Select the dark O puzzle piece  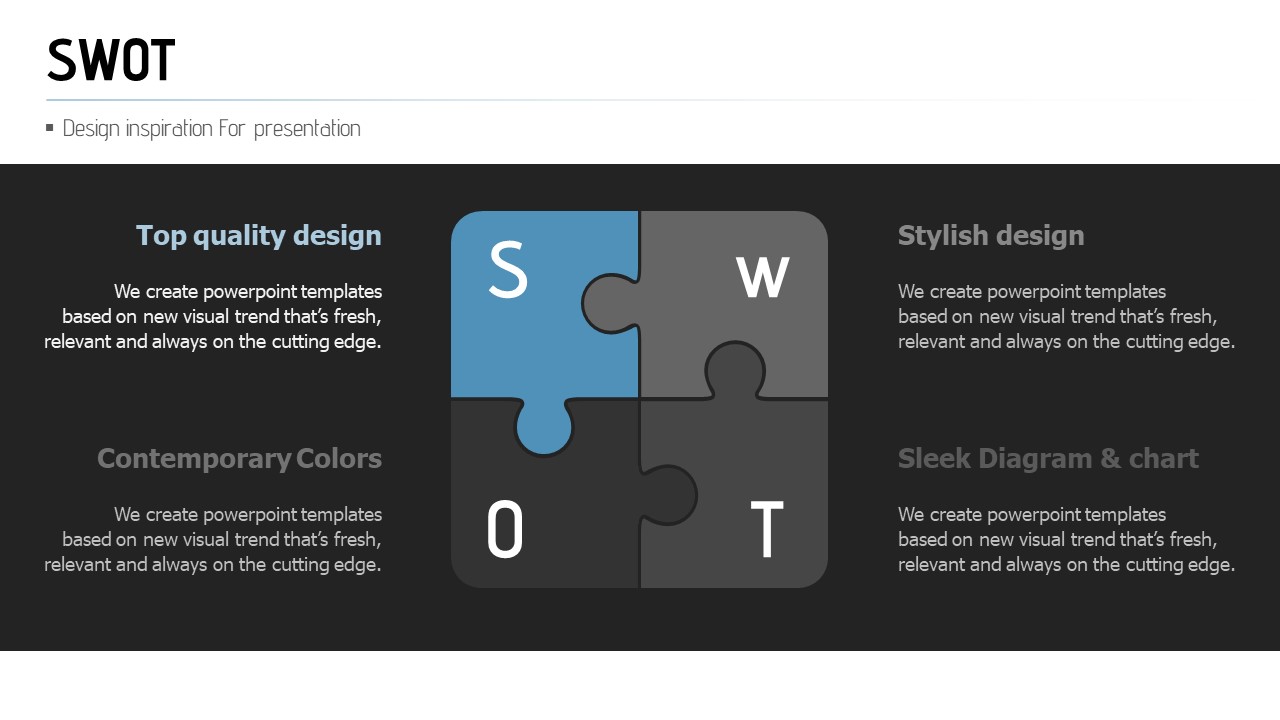pyautogui.click(x=560, y=500)
